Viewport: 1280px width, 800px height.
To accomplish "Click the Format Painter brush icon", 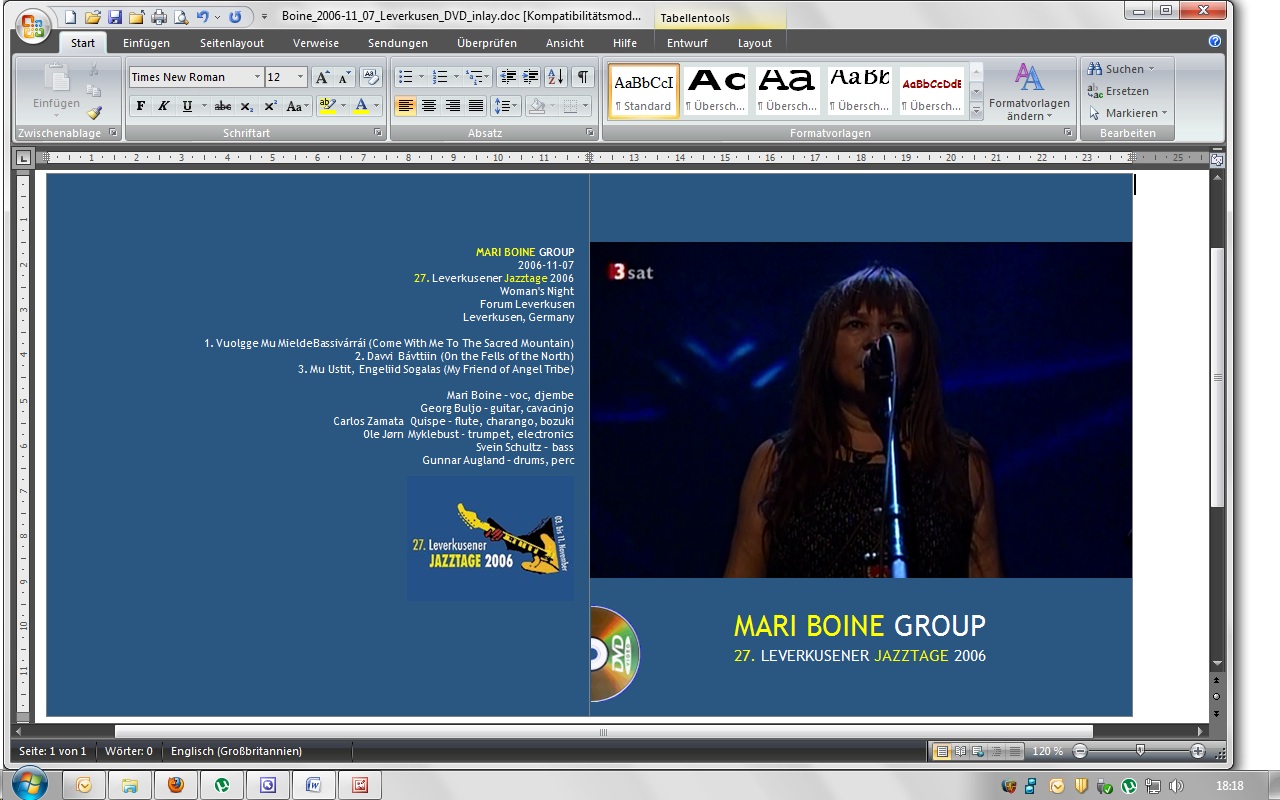I will [94, 113].
